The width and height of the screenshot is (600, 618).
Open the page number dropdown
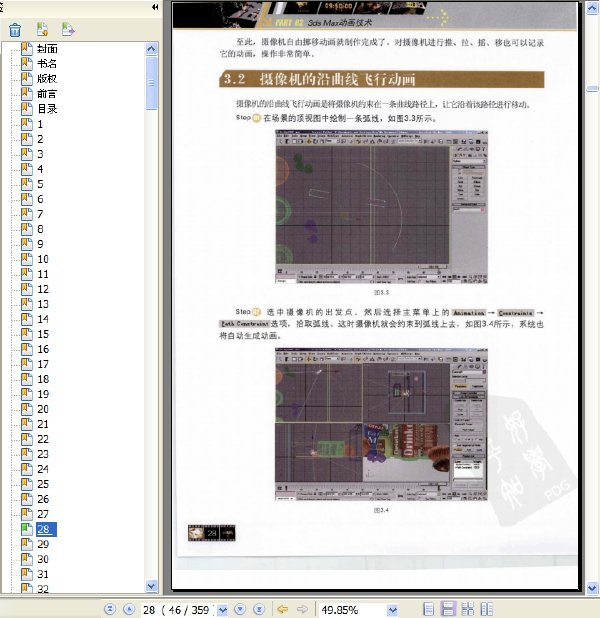click(x=223, y=610)
